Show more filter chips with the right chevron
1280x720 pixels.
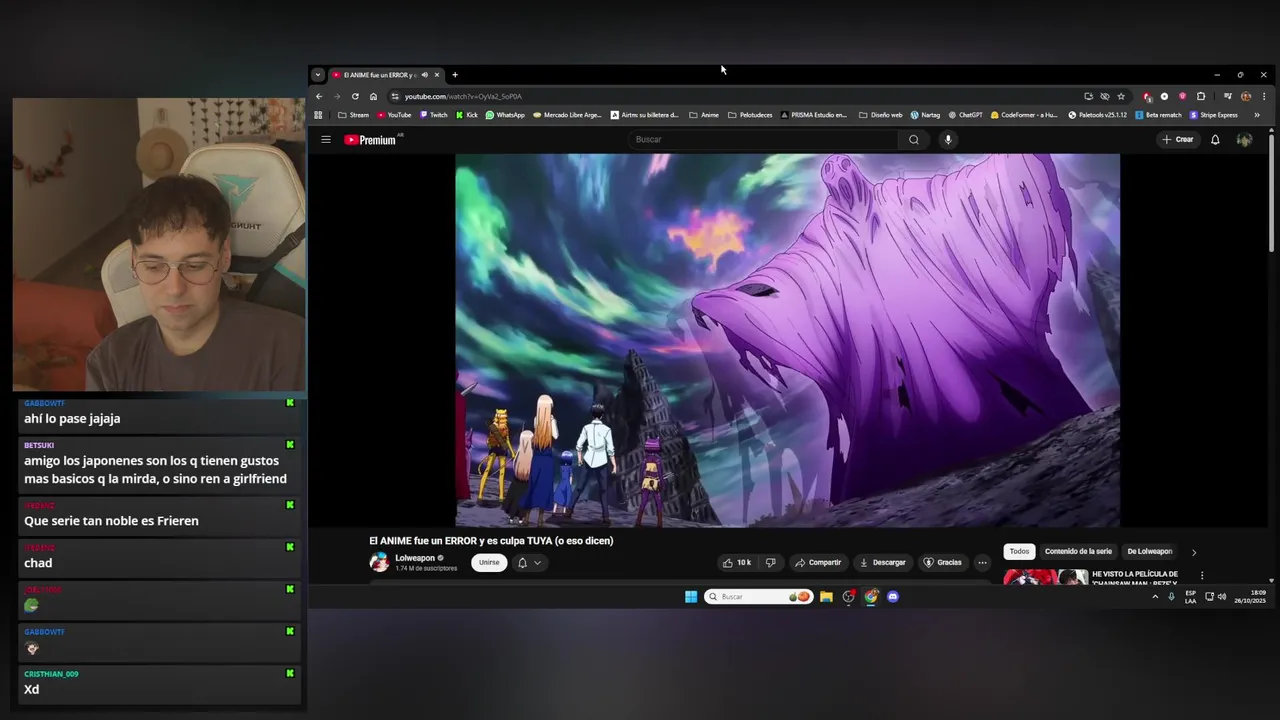[x=1193, y=552]
